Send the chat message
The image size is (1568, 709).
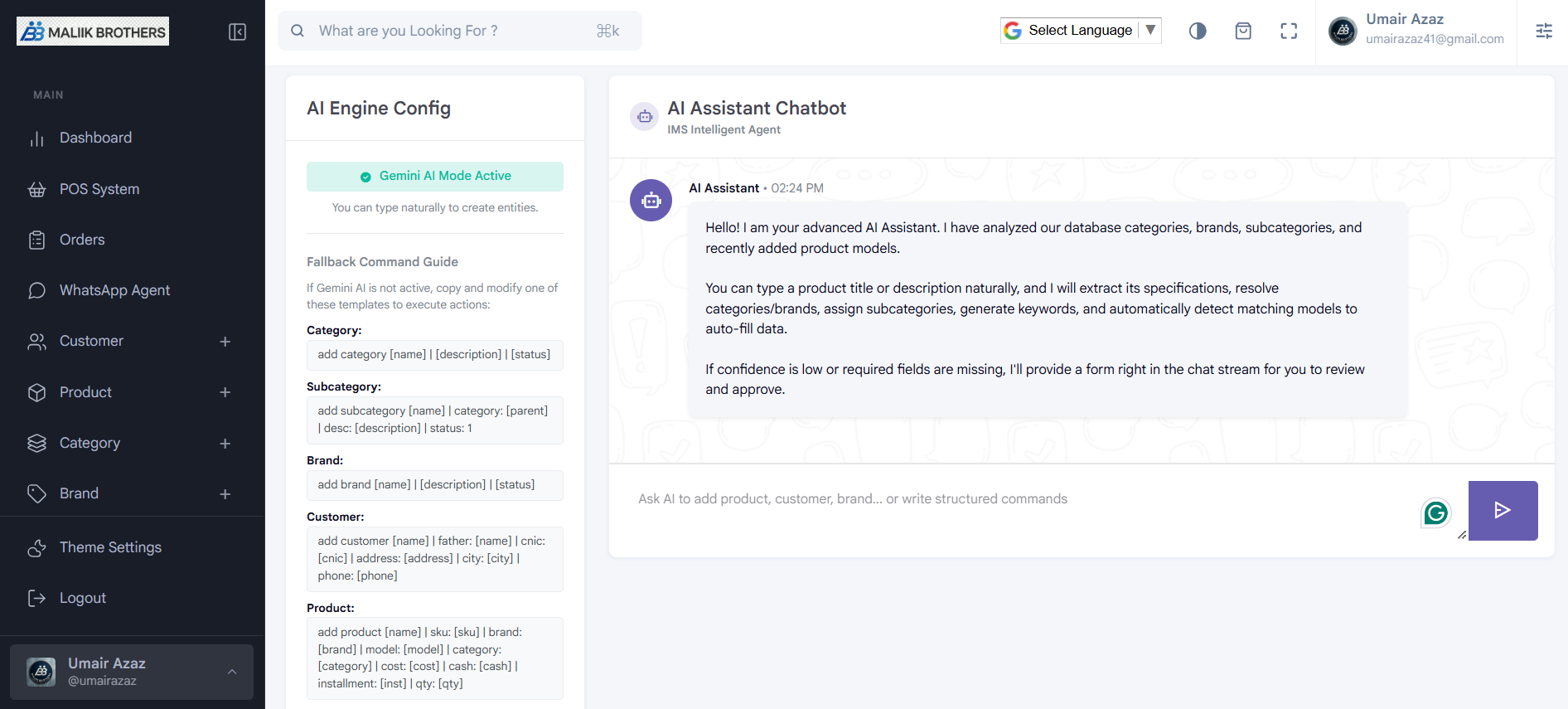coord(1503,511)
